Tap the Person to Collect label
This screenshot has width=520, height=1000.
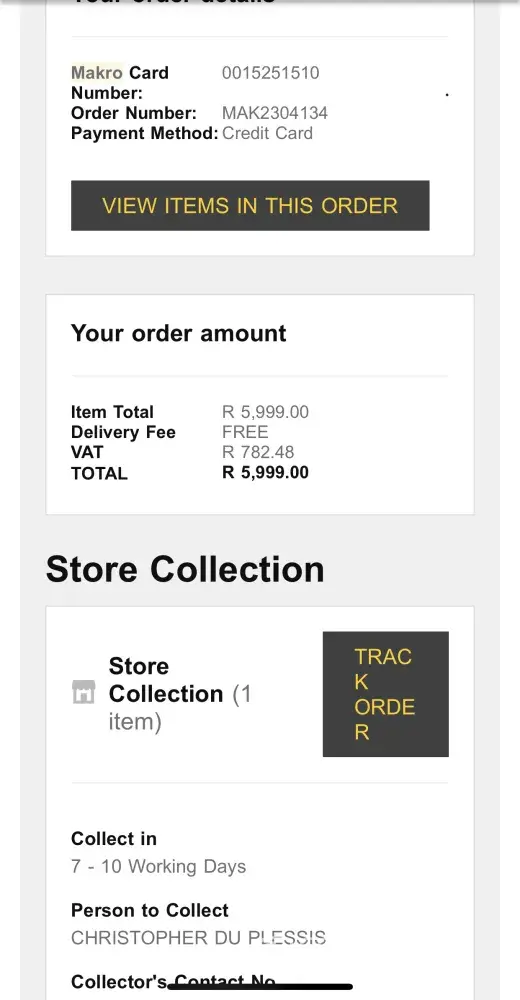[x=150, y=910]
